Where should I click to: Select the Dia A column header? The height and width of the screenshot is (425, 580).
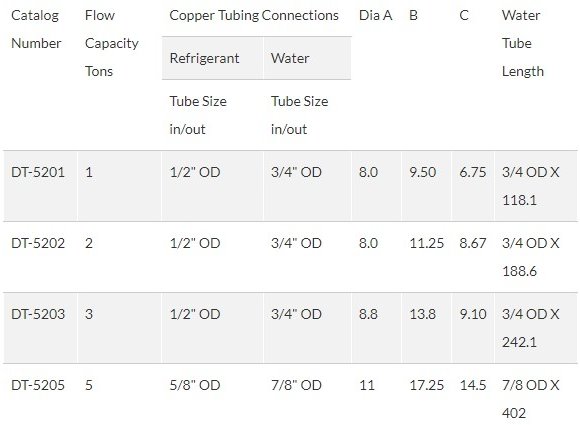[x=375, y=16]
